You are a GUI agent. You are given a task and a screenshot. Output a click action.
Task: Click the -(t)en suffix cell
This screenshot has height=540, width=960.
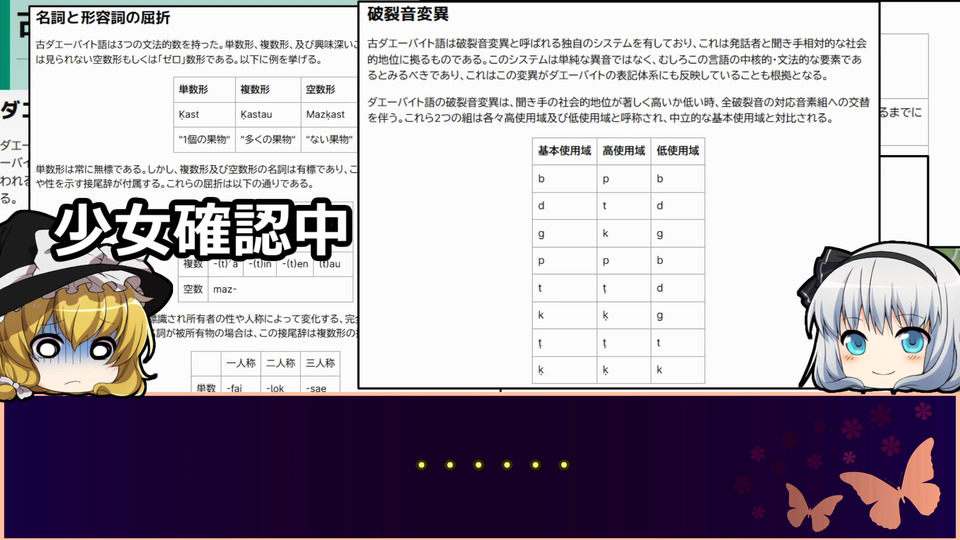(x=295, y=264)
